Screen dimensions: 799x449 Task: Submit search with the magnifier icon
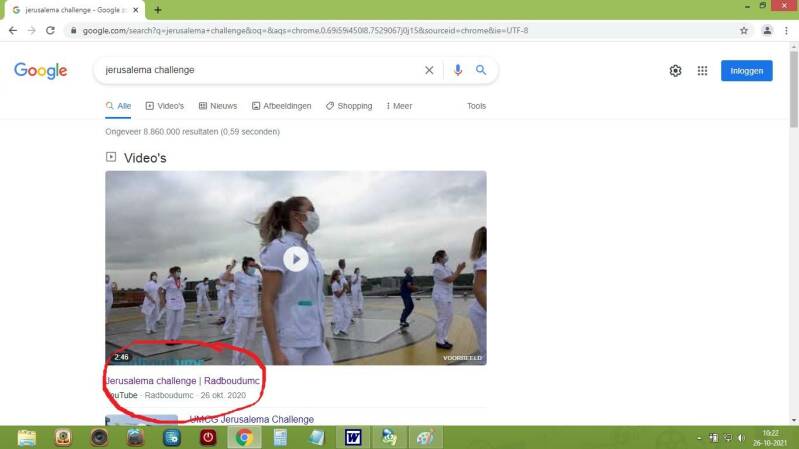pyautogui.click(x=481, y=70)
